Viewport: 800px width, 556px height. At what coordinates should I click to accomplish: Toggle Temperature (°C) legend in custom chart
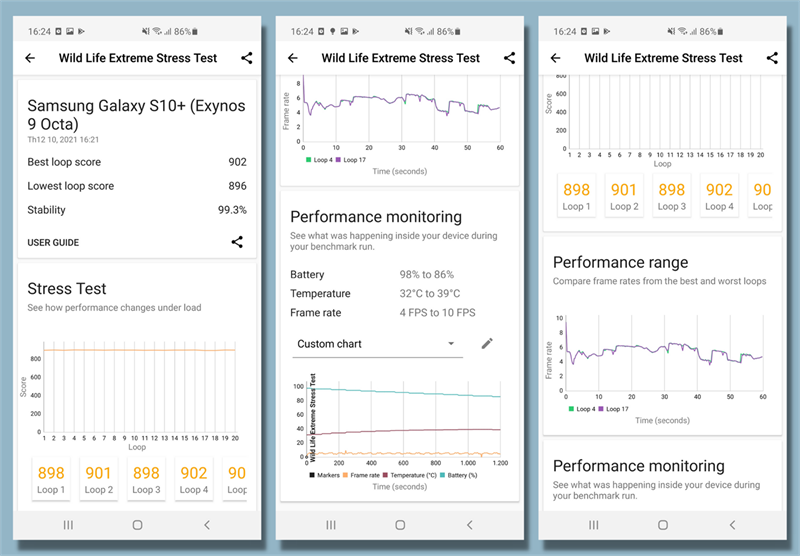(x=410, y=475)
